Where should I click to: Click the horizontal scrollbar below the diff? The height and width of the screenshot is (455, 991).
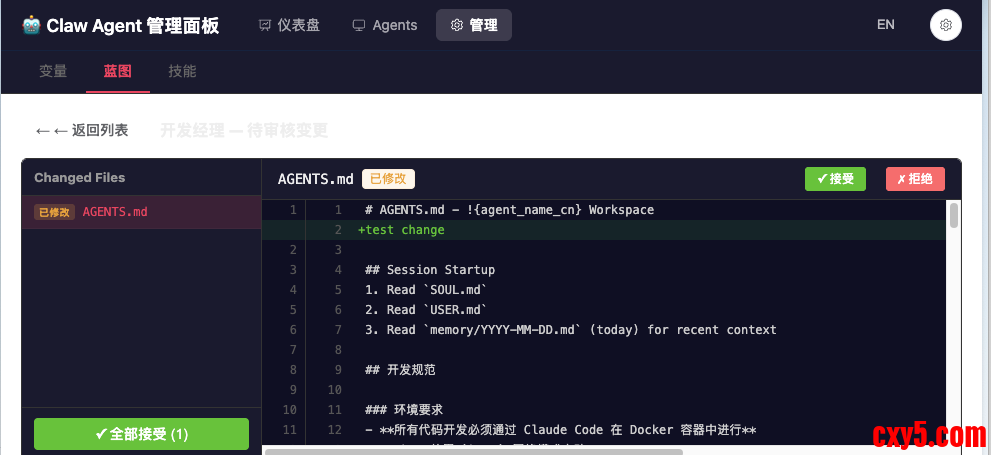coord(474,452)
